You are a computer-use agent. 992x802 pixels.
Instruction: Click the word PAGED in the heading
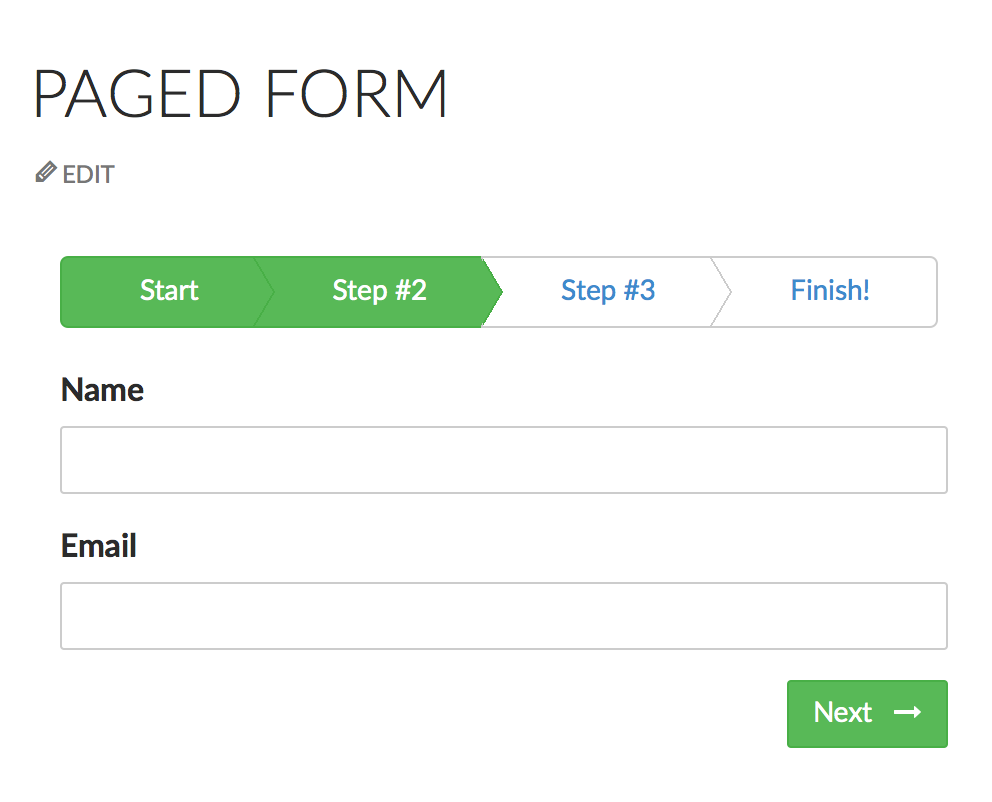coord(139,96)
